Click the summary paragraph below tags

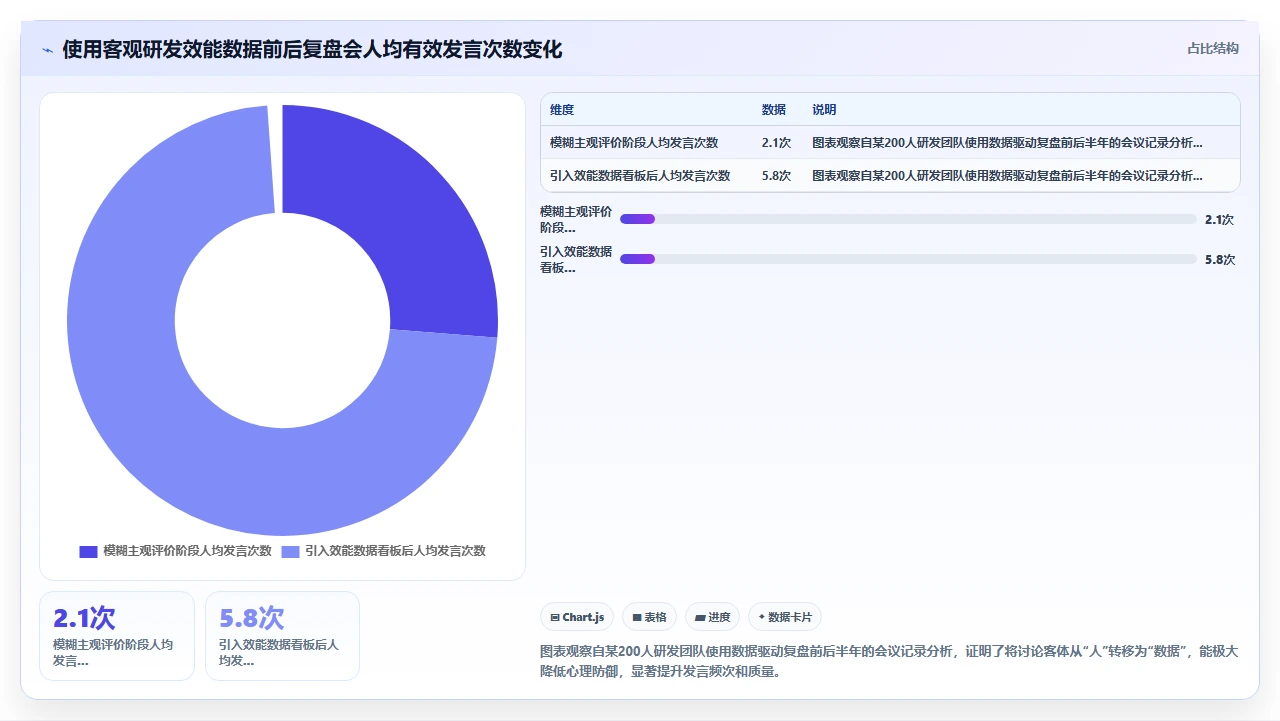[x=888, y=661]
